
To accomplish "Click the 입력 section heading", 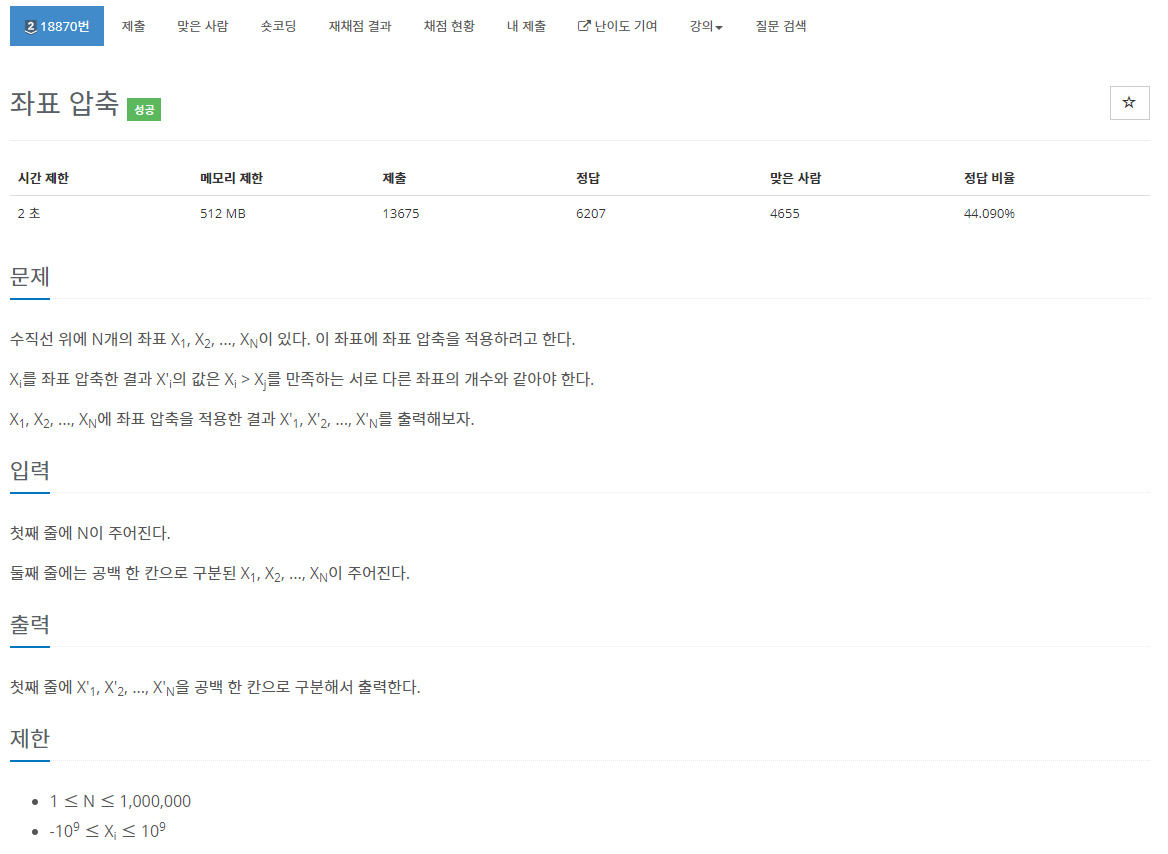I will pyautogui.click(x=30, y=471).
